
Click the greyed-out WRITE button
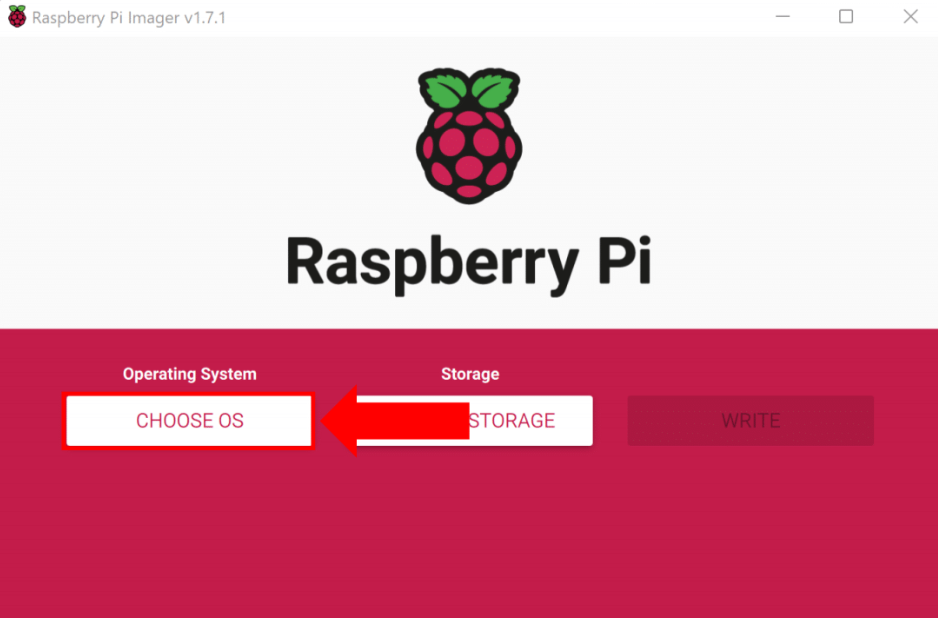(751, 421)
